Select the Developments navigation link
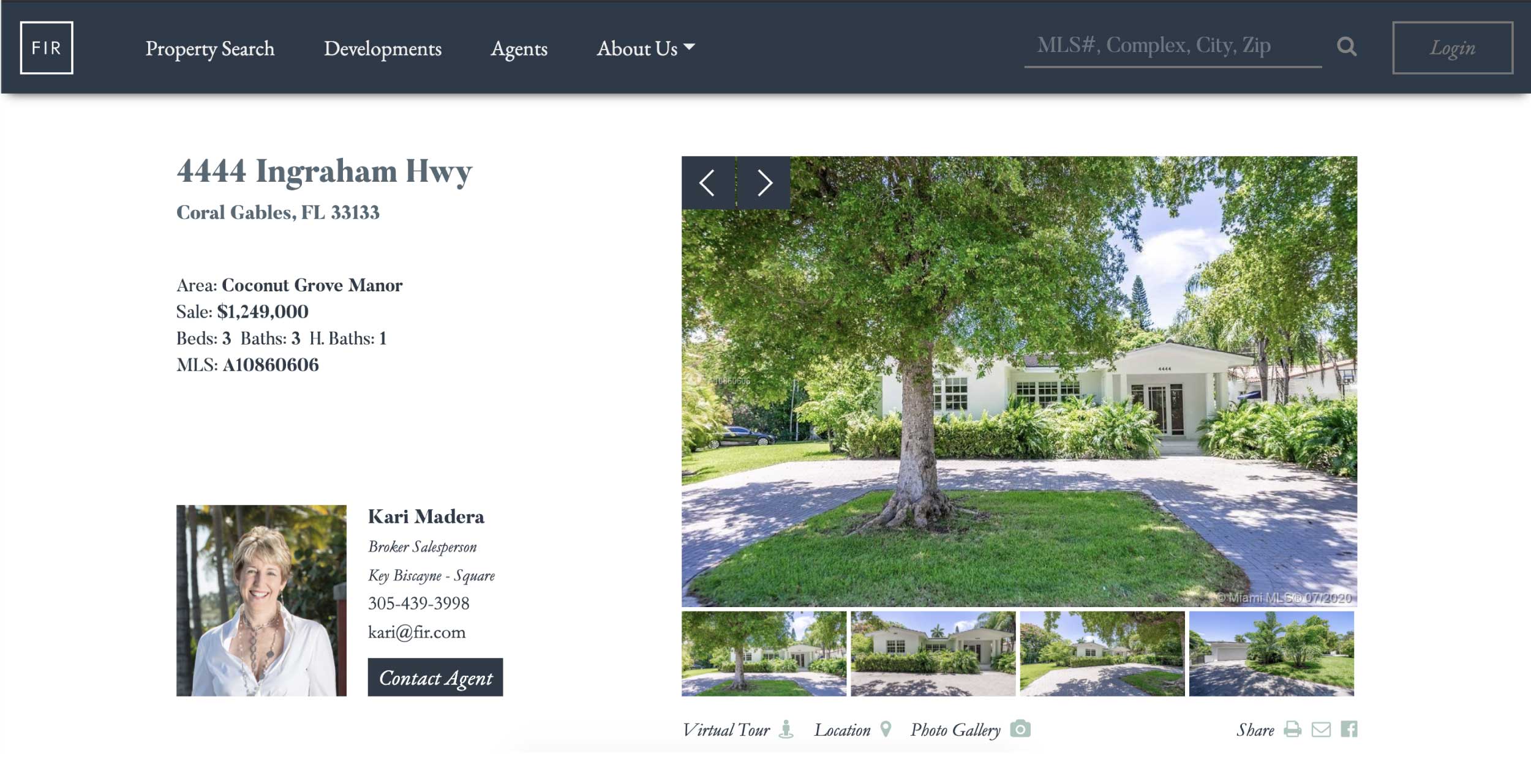This screenshot has width=1531, height=784. [383, 46]
